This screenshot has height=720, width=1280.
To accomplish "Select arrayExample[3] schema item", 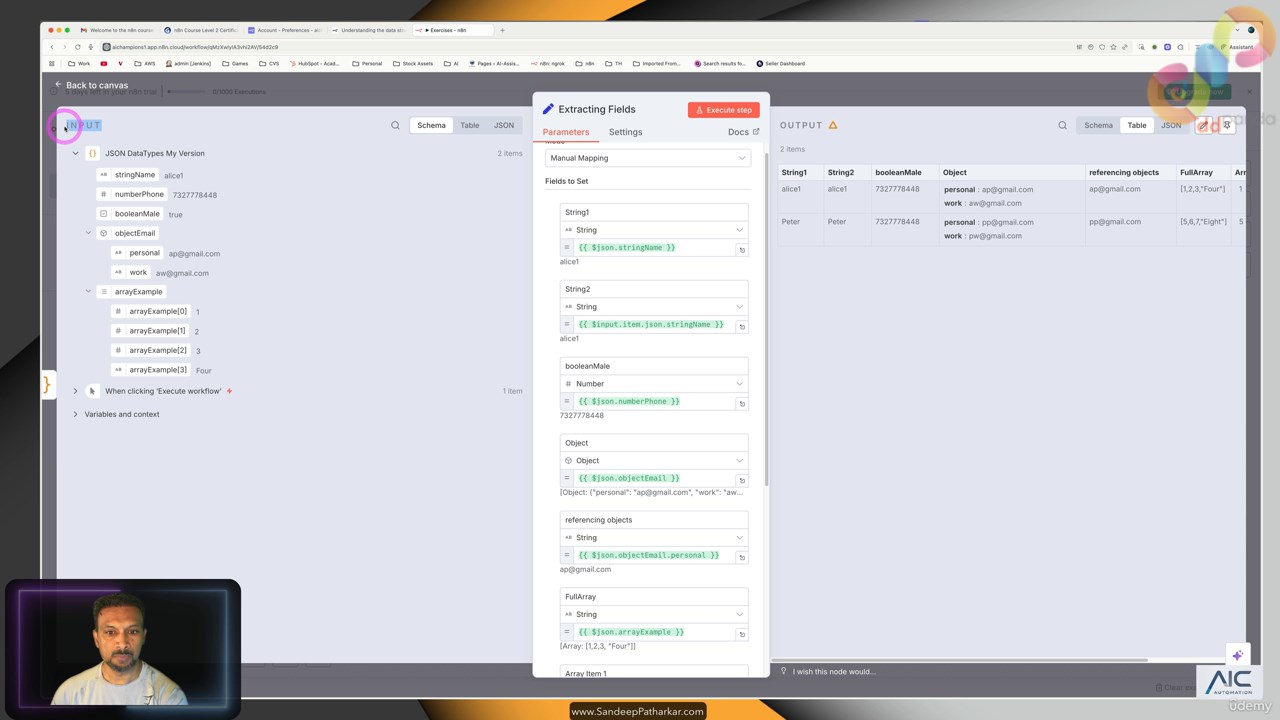I will coord(150,370).
